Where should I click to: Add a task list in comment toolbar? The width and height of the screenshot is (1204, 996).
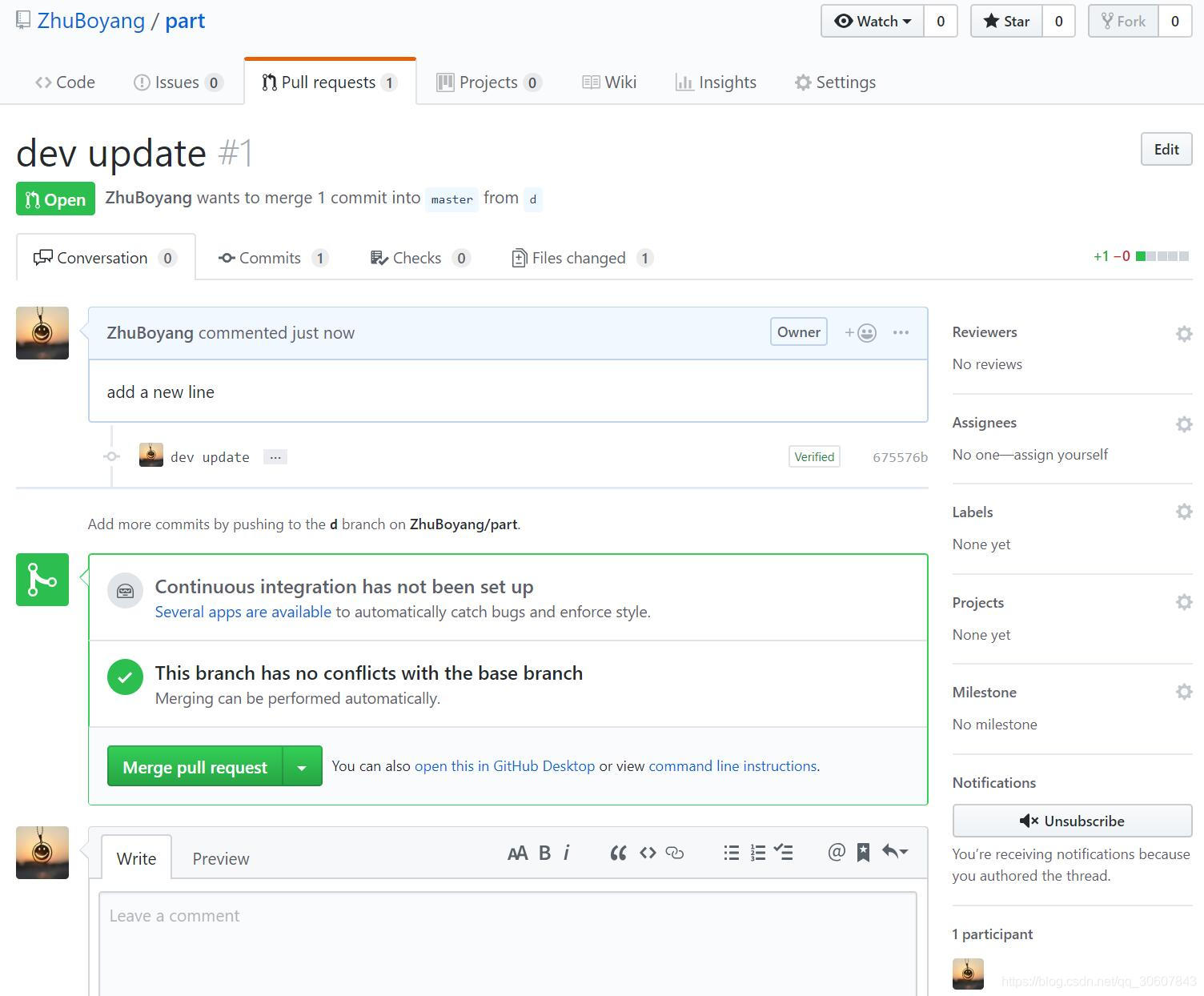pyautogui.click(x=784, y=853)
